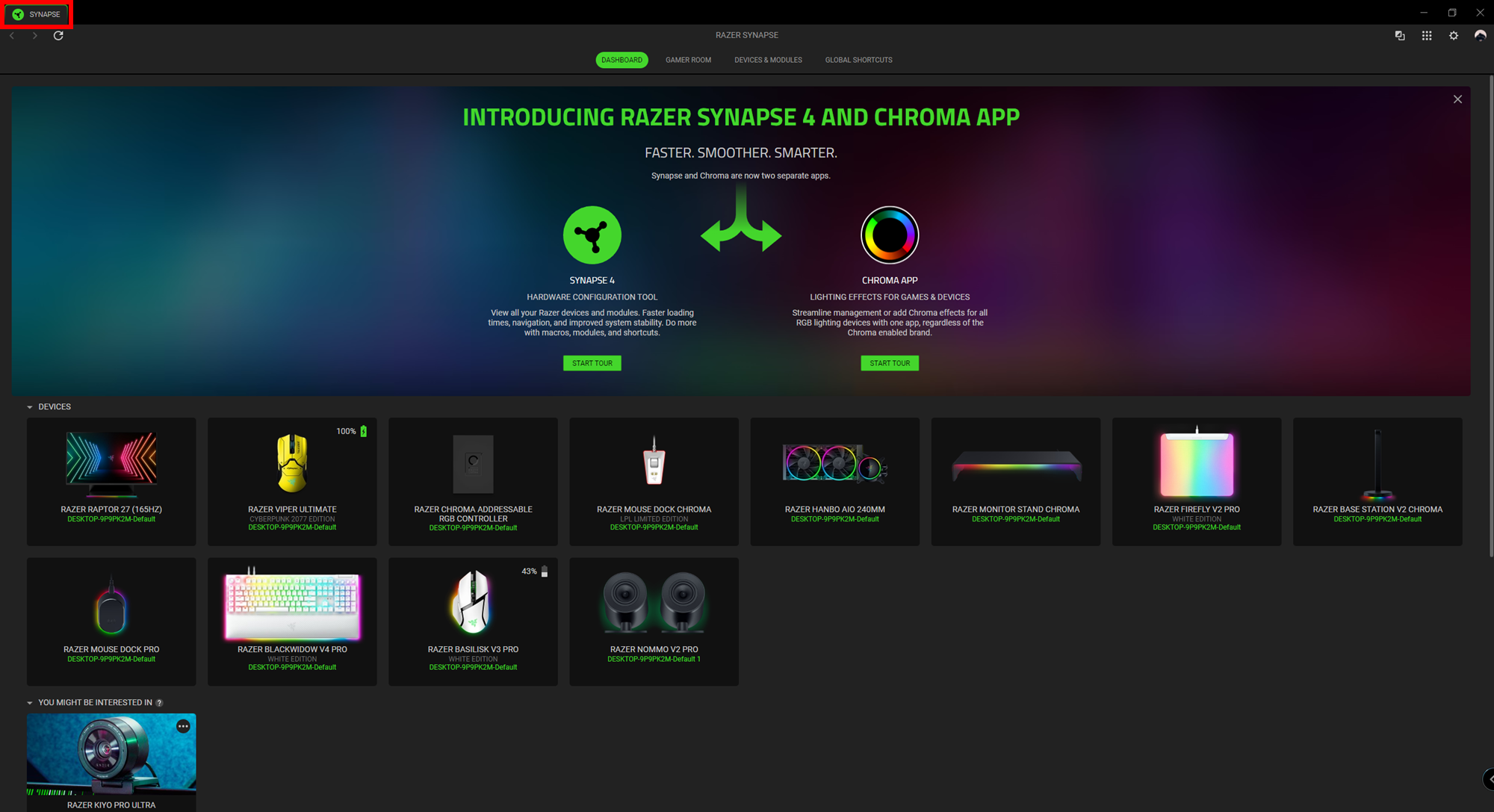Open the Devices & Modules tab
The image size is (1494, 812).
[768, 60]
